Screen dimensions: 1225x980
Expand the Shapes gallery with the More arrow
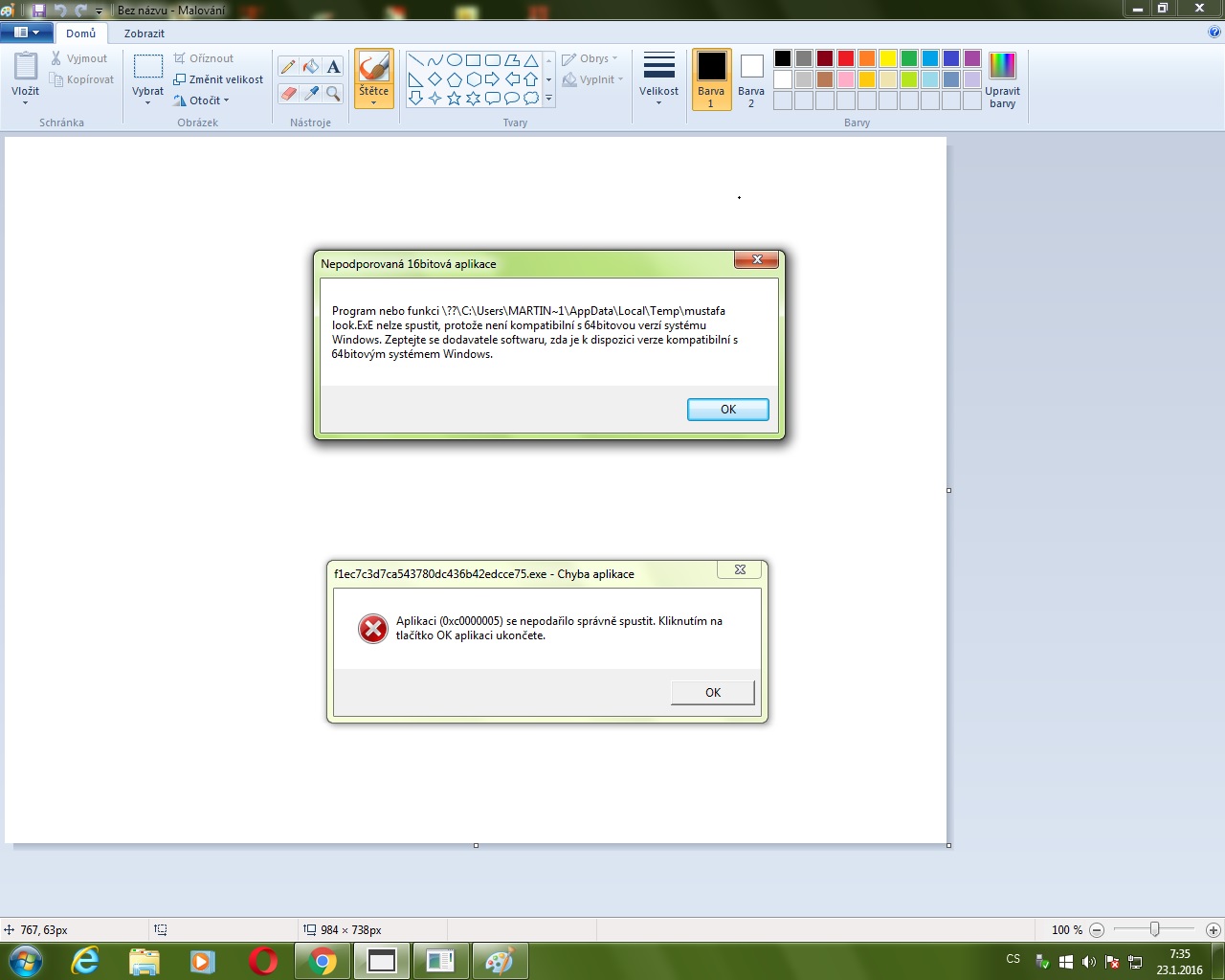(548, 98)
